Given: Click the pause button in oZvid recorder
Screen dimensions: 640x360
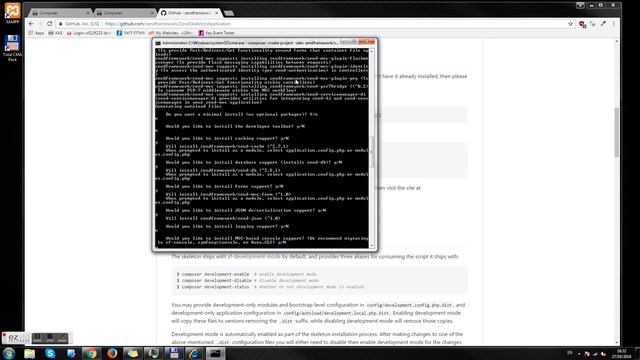Looking at the screenshot, I should click(37, 338).
